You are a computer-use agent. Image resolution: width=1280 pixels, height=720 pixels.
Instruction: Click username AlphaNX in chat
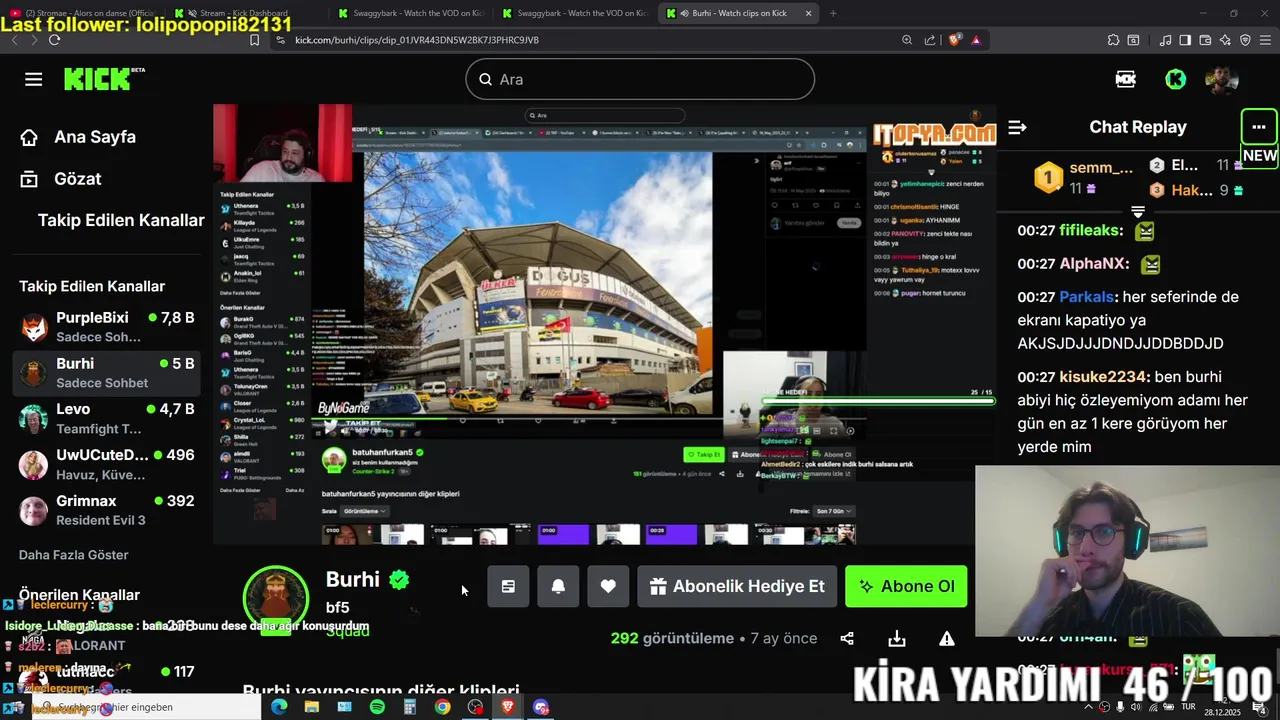(1094, 264)
